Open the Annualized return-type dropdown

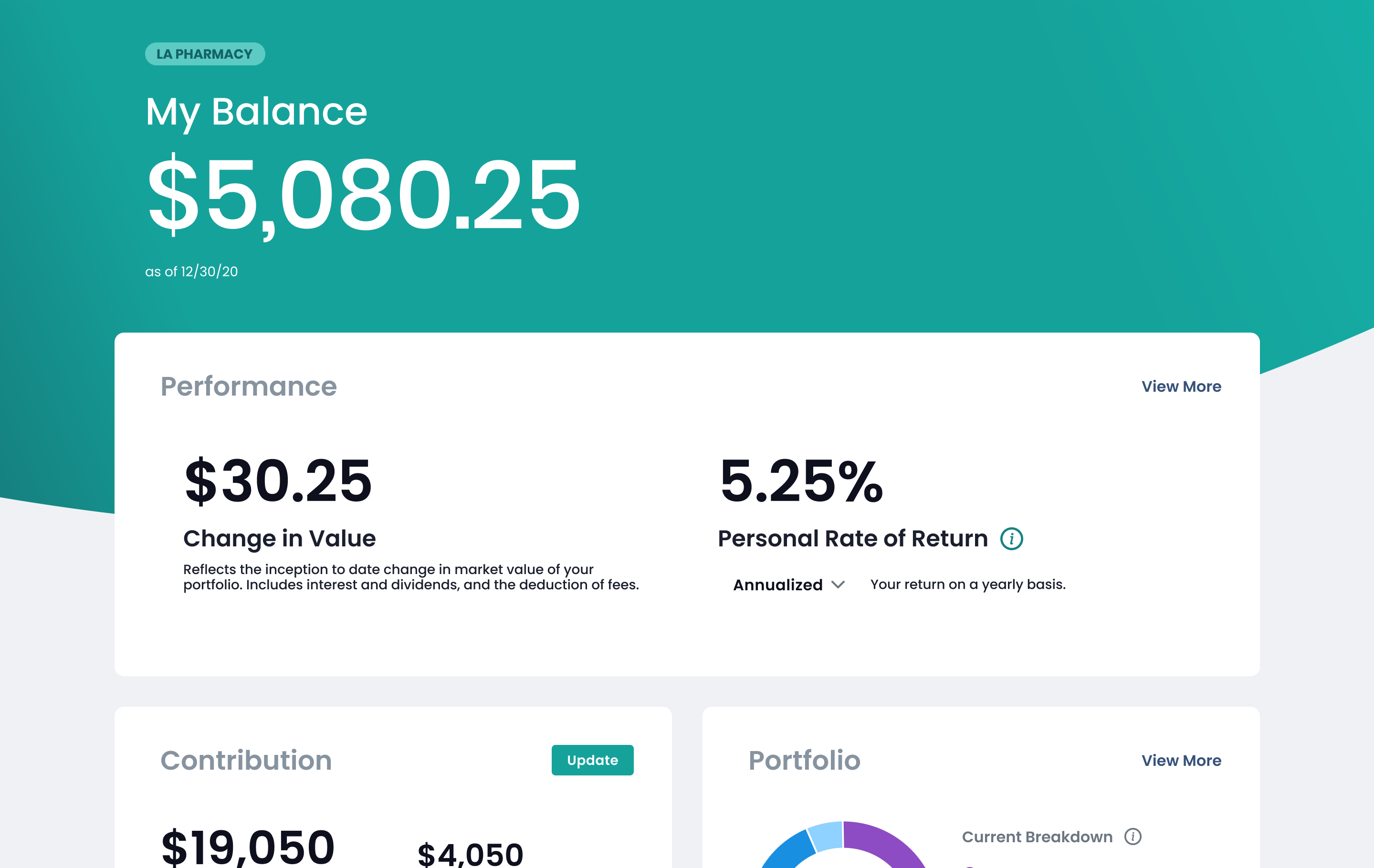pyautogui.click(x=778, y=585)
